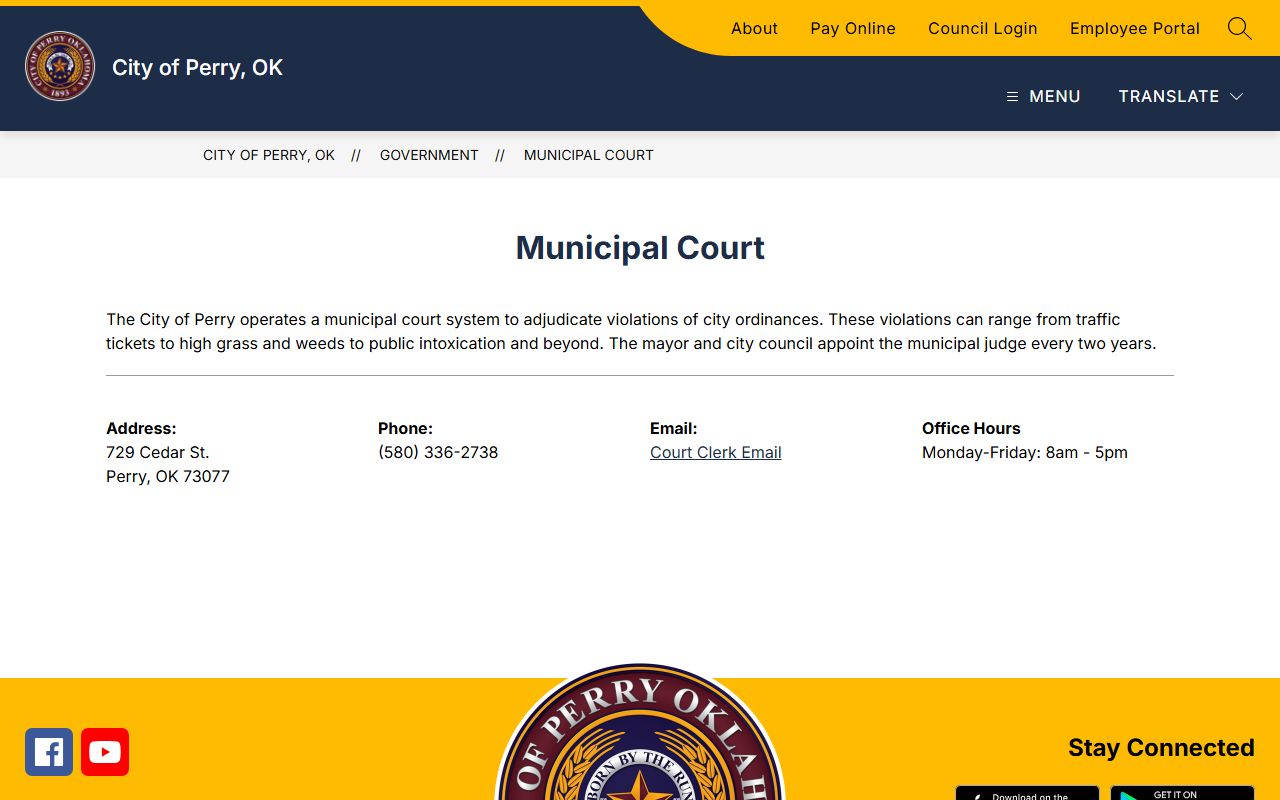Click the address 729 Cedar St.
The width and height of the screenshot is (1280, 800).
(x=158, y=452)
